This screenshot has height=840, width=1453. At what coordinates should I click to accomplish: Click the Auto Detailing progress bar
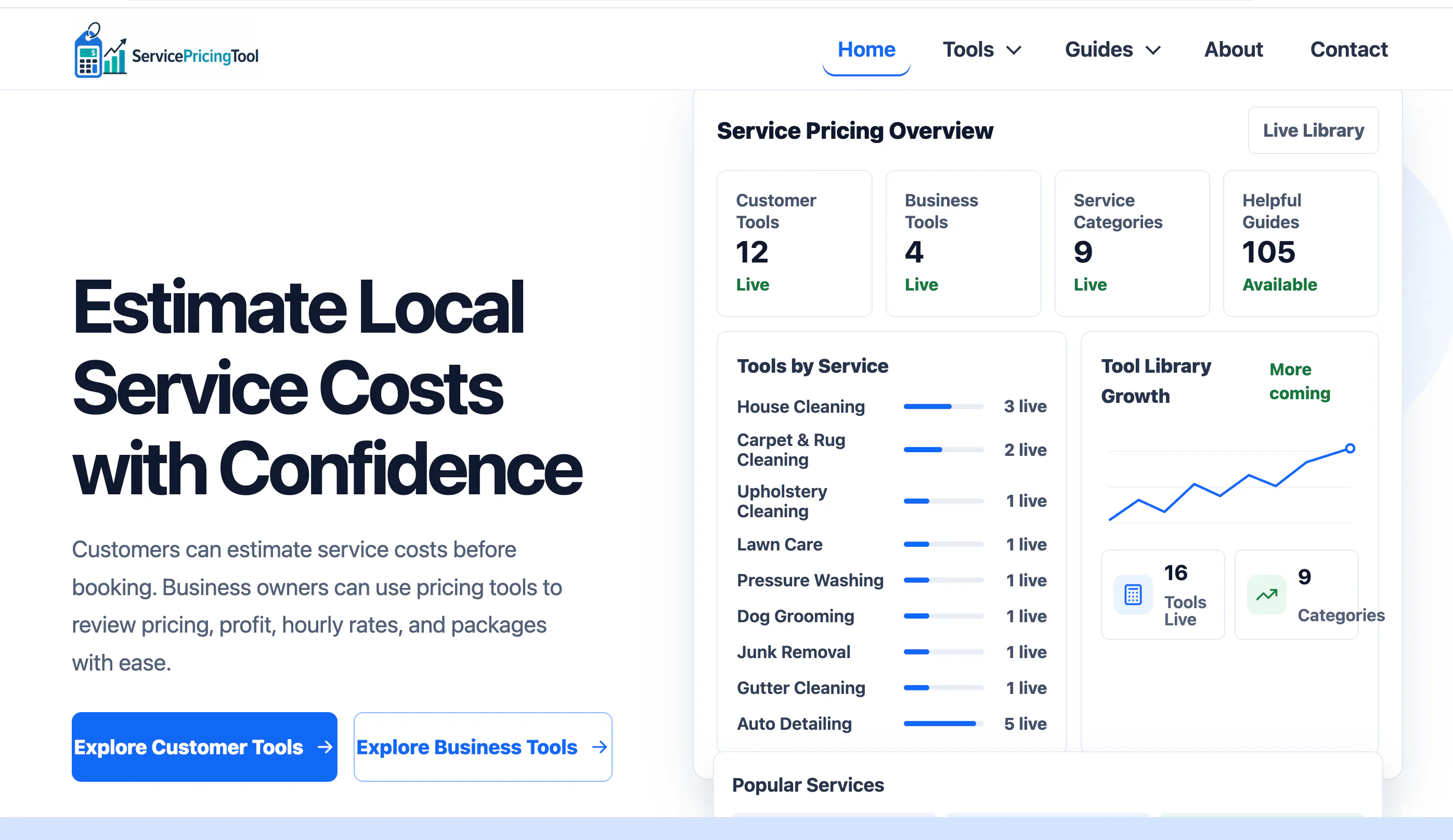[x=943, y=724]
